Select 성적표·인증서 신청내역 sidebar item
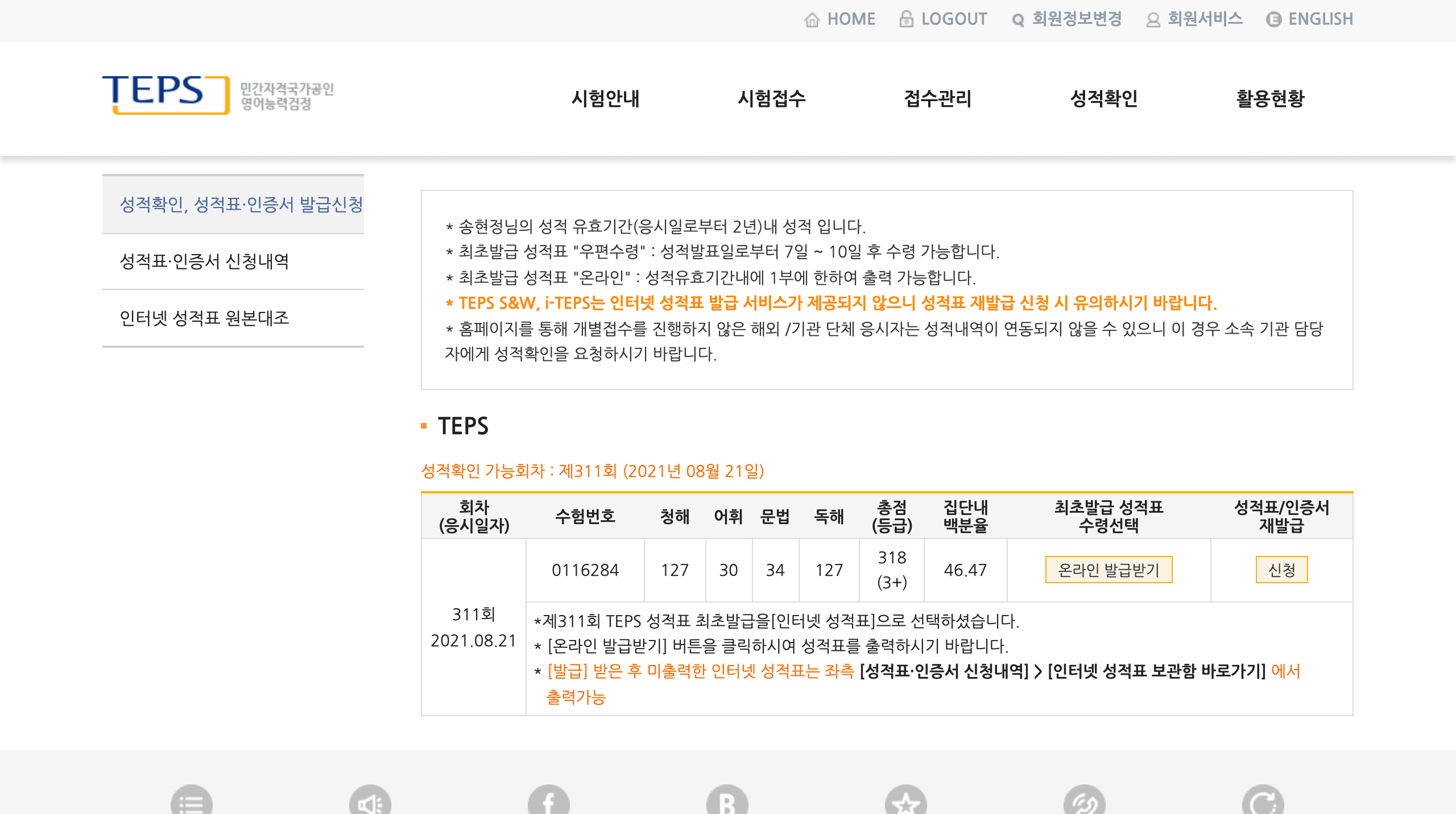Viewport: 1456px width, 814px height. [233, 261]
